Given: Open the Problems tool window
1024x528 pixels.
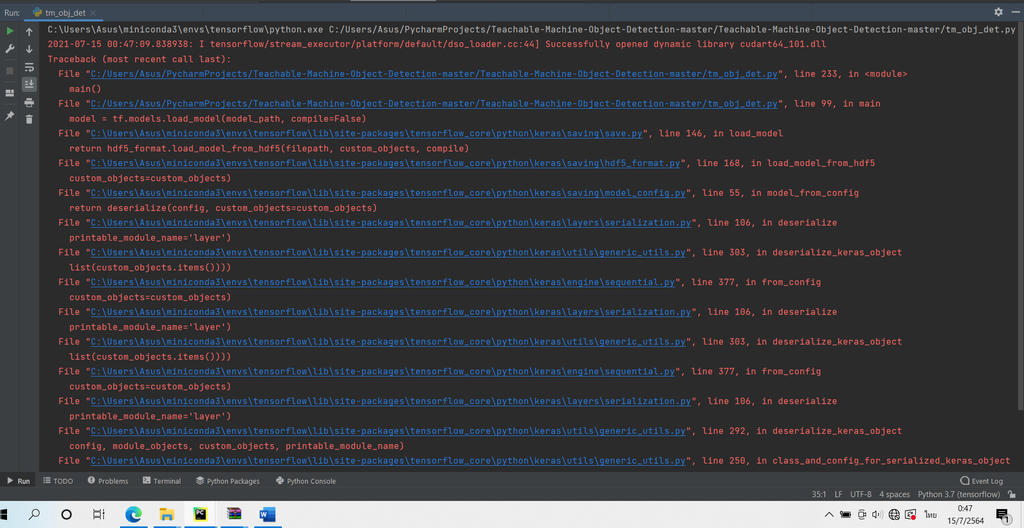Looking at the screenshot, I should [x=107, y=481].
